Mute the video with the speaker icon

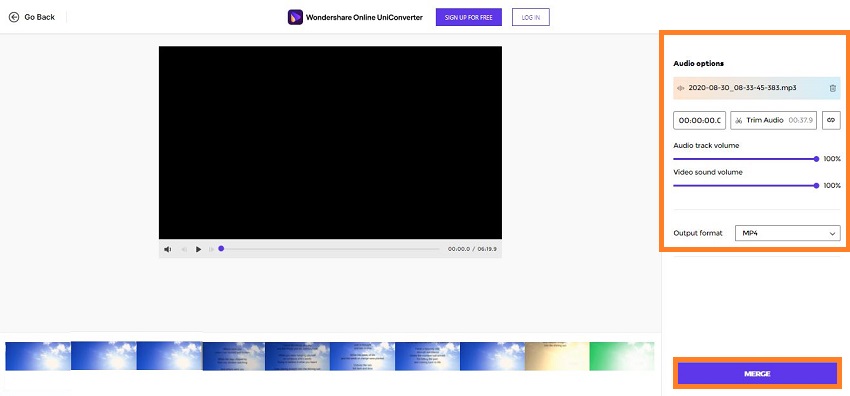[x=168, y=249]
